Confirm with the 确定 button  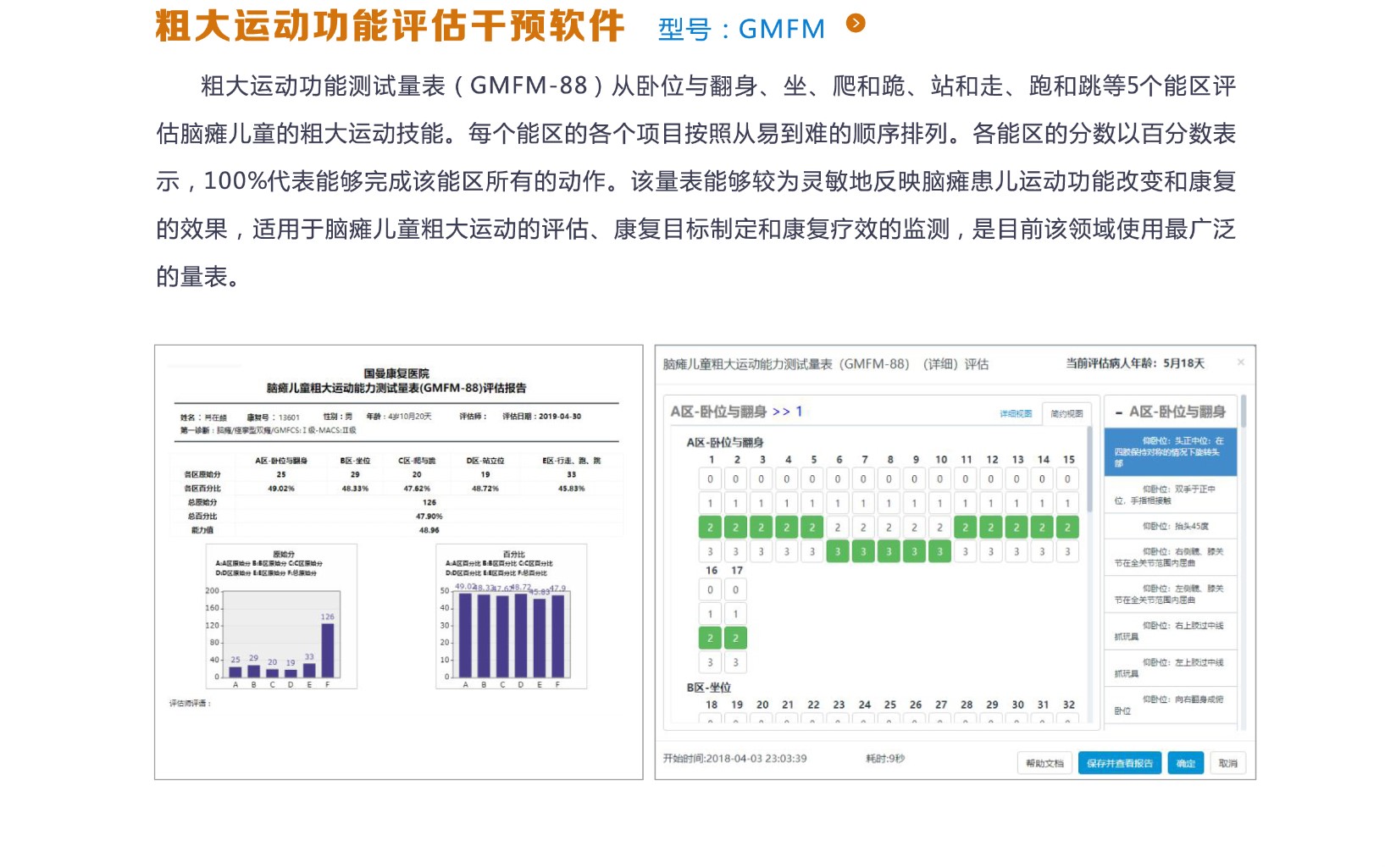pos(1185,764)
